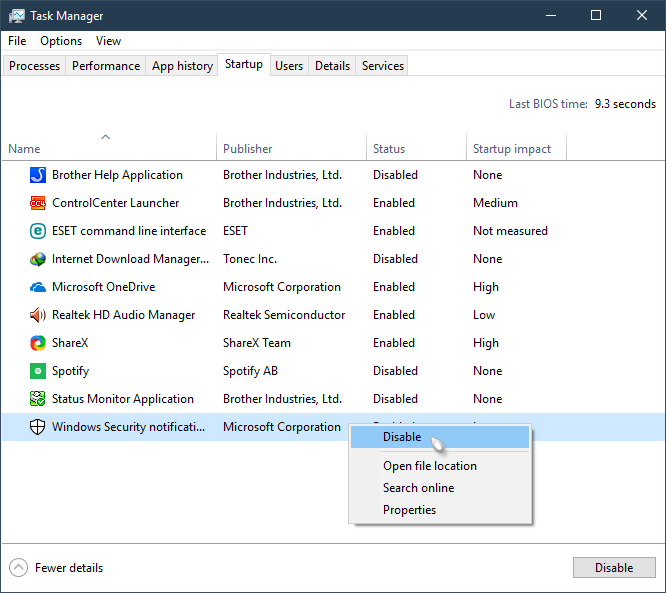Choose Search online in context menu
The width and height of the screenshot is (666, 593).
pyautogui.click(x=440, y=488)
